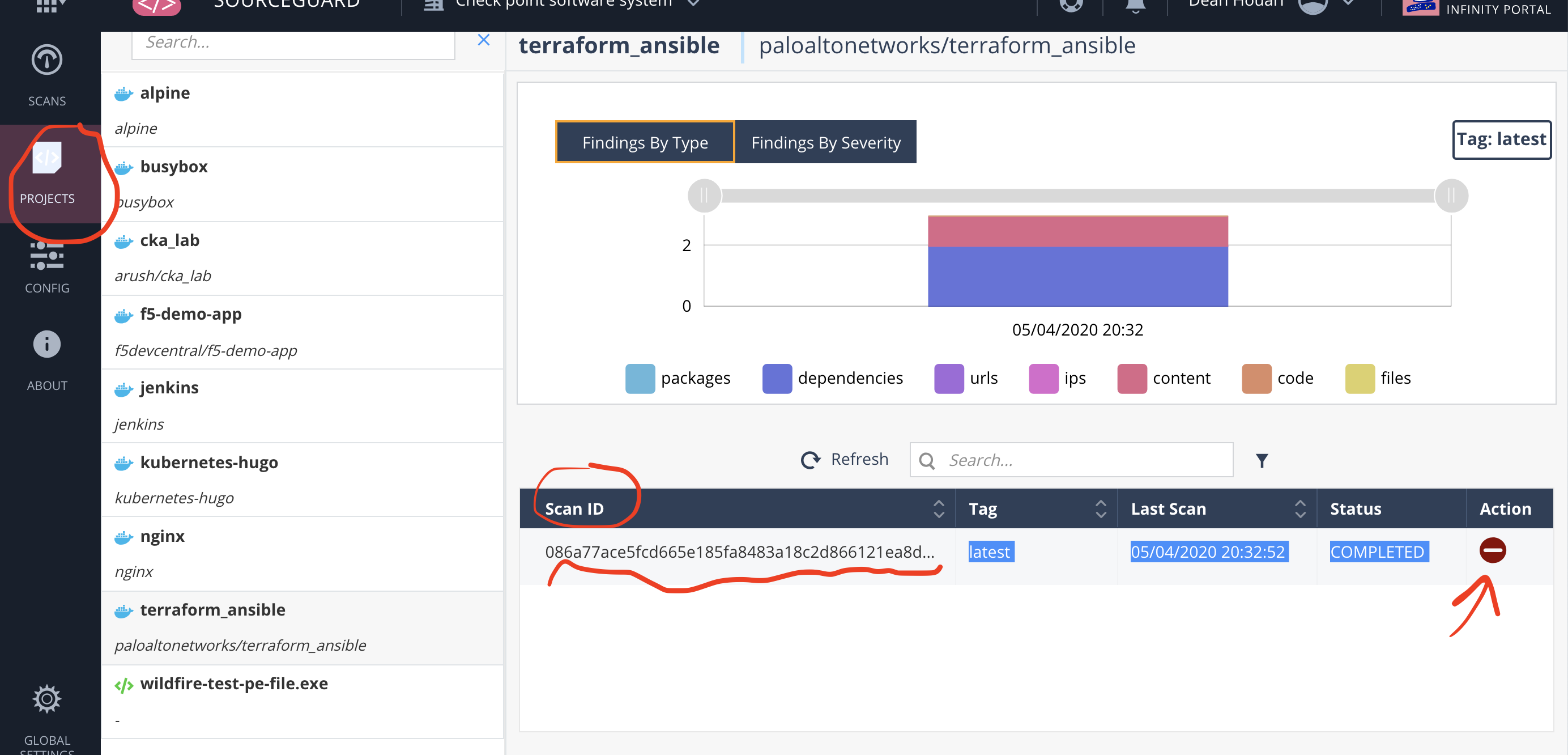Clear the project search with X icon
This screenshot has width=1568, height=755.
[x=483, y=40]
